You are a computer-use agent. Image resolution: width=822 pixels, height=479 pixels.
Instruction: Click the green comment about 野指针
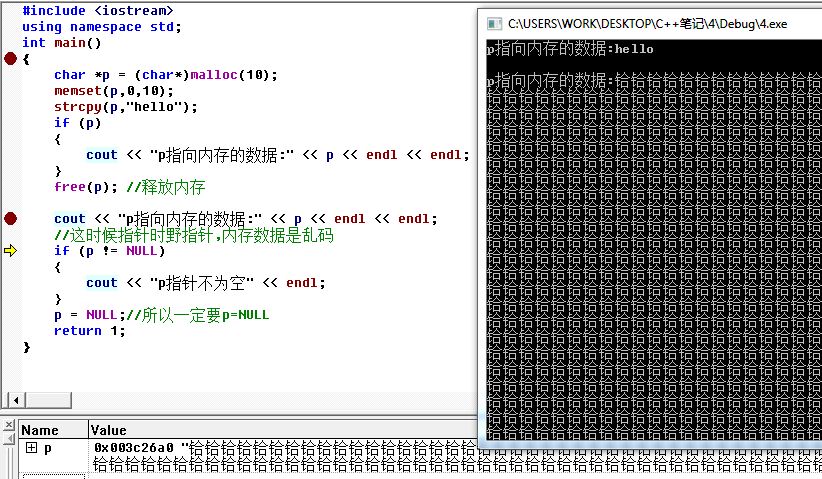tap(194, 235)
